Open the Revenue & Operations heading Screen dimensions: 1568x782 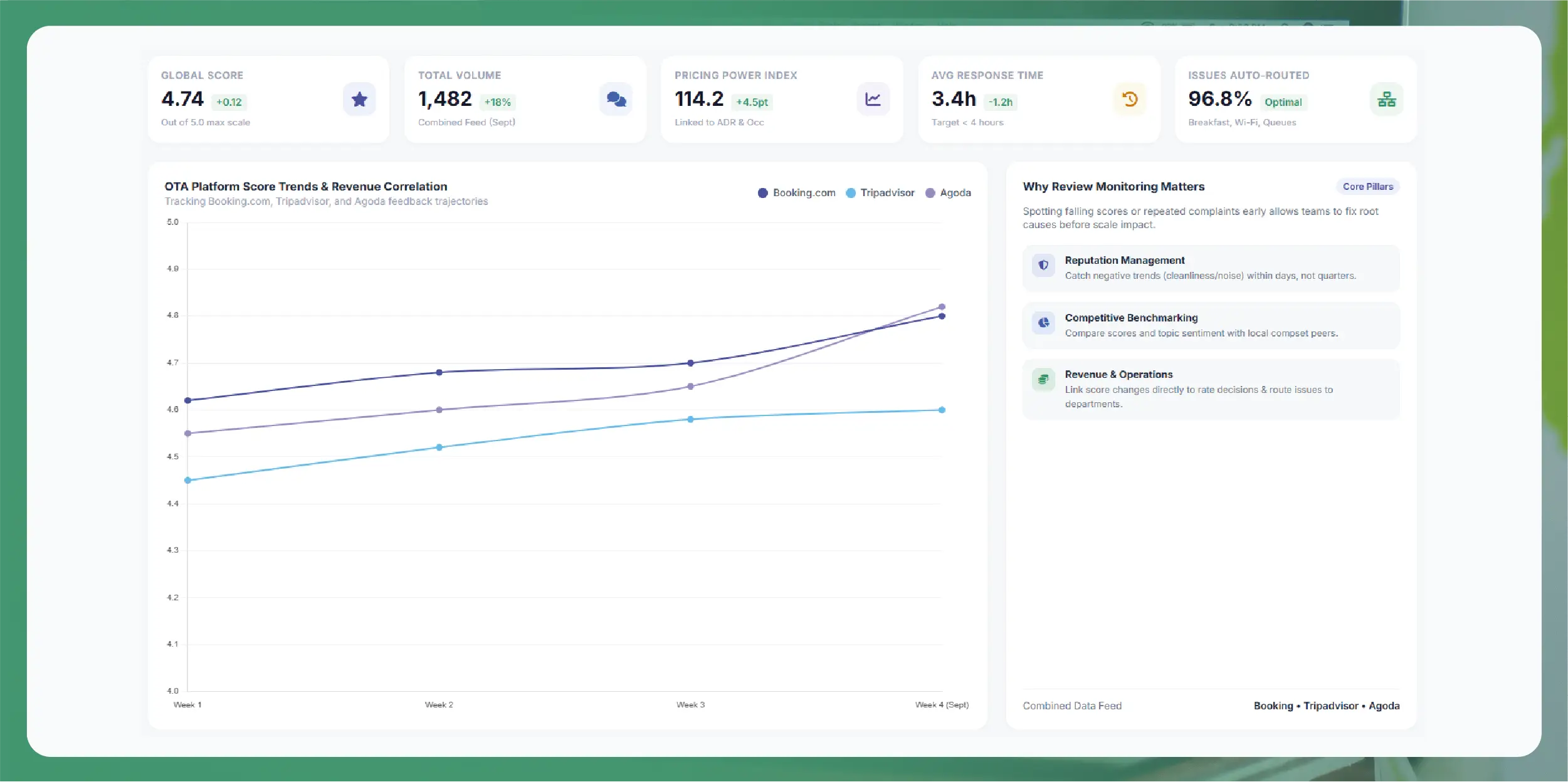(x=1118, y=374)
